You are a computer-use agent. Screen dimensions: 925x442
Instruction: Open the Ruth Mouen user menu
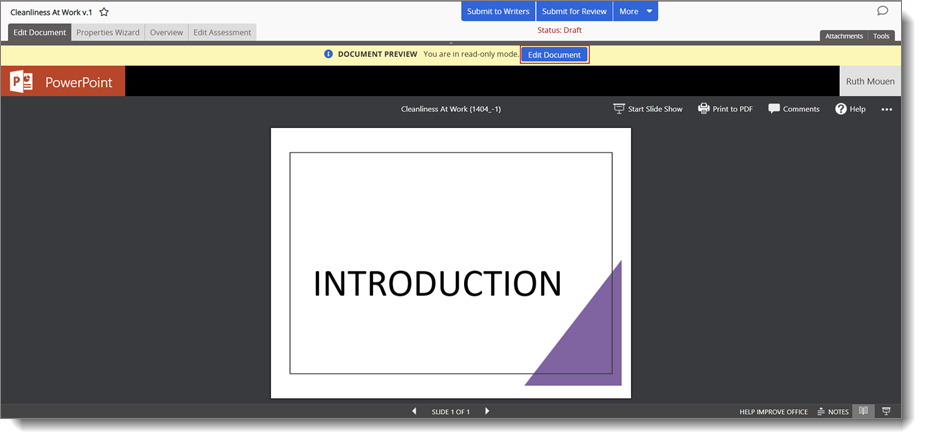coord(869,82)
